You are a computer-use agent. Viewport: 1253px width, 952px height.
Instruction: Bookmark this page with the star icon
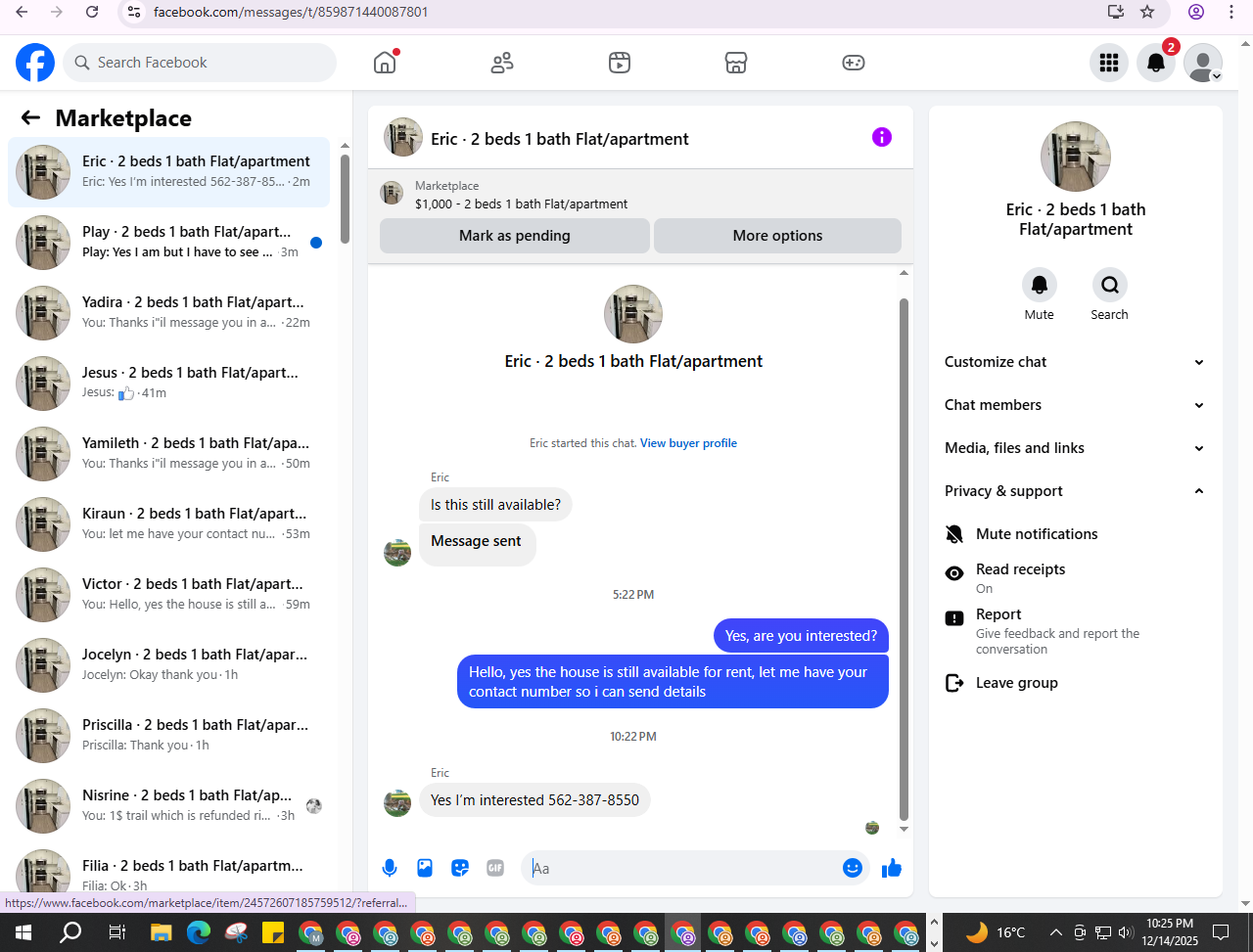click(x=1147, y=12)
